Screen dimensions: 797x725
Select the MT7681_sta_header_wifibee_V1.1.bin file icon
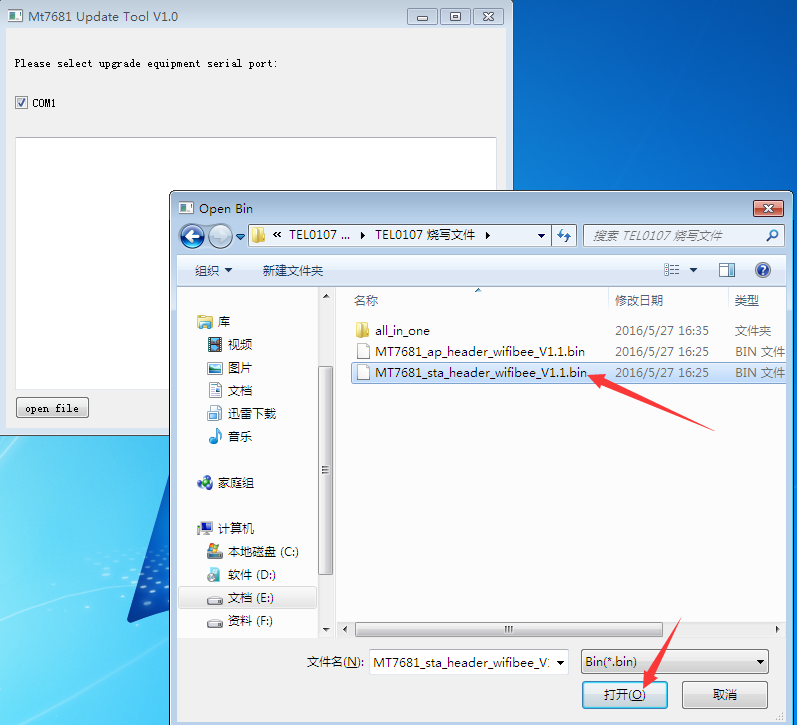[x=363, y=372]
